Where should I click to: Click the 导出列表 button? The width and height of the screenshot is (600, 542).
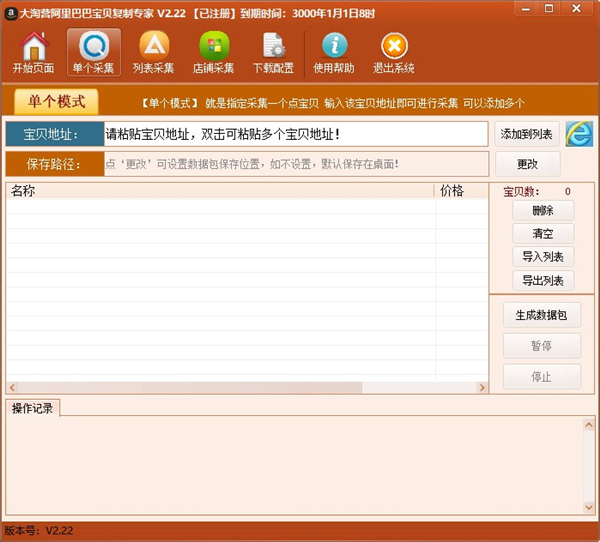click(543, 281)
